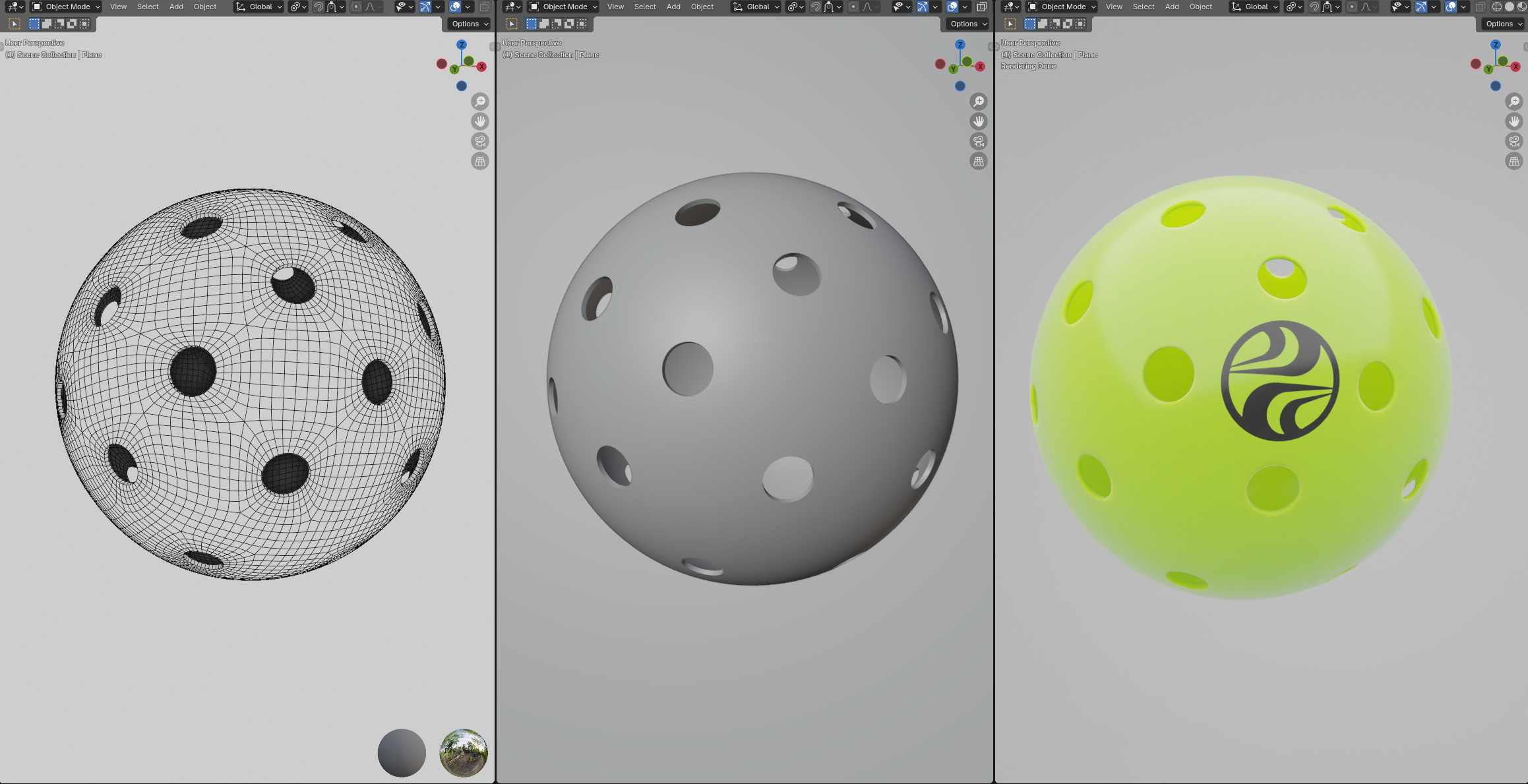Open Add menu in solid viewport
Viewport: 1528px width, 784px height.
point(673,7)
